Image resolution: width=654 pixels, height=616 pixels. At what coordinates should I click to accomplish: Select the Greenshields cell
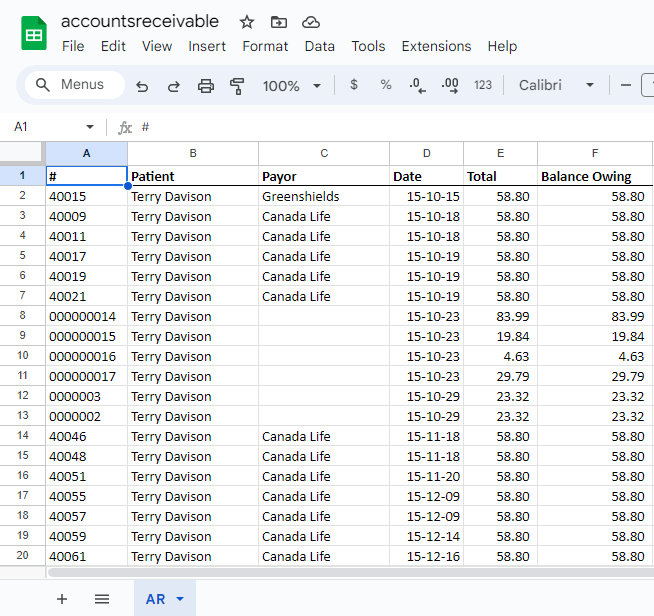pos(324,196)
